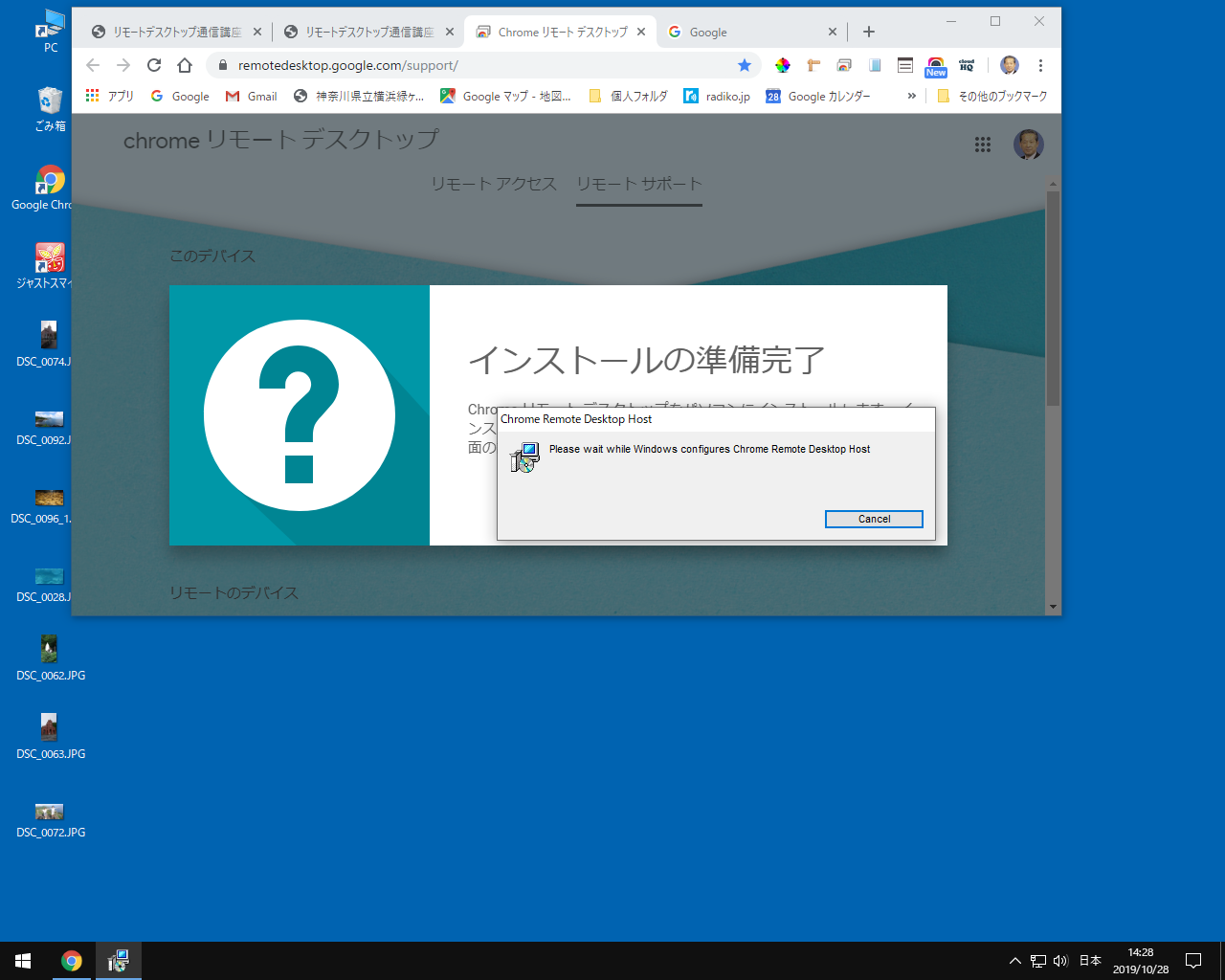This screenshot has width=1225, height=980.
Task: Switch to リモート アクセス tab
Action: 494,184
